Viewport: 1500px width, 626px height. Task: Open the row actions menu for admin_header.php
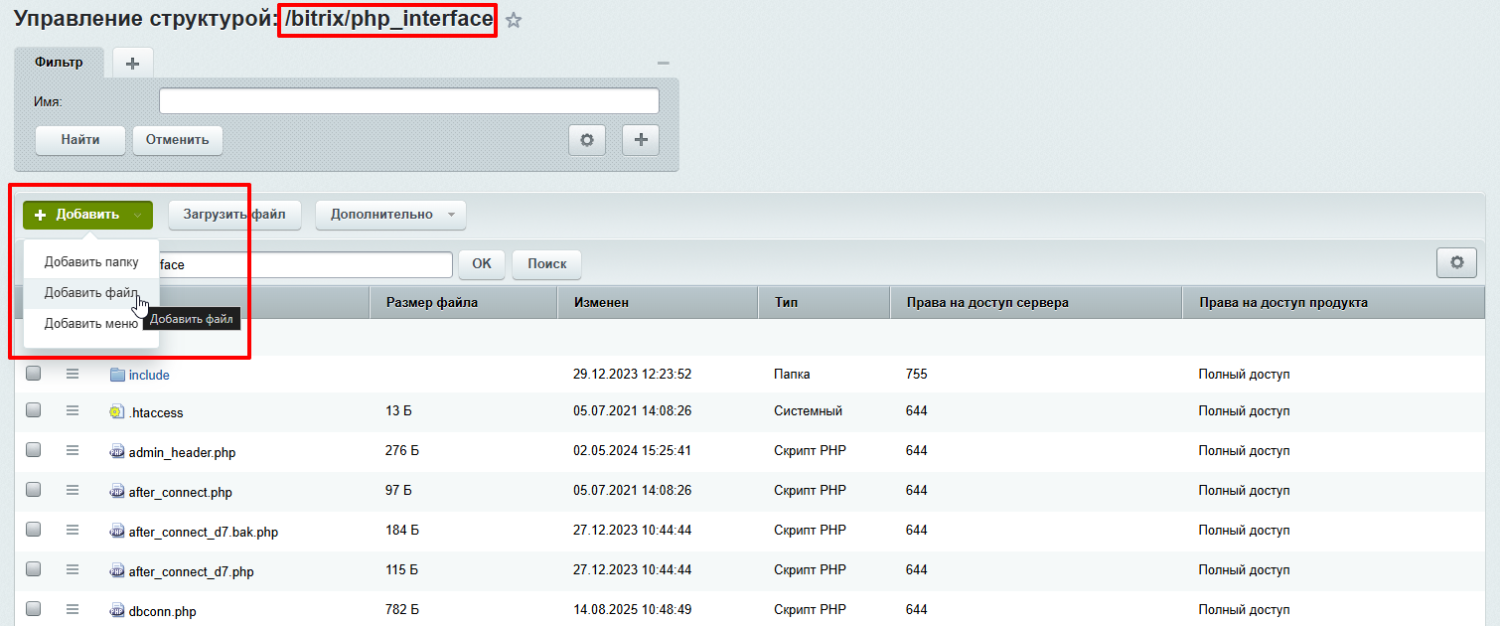72,451
